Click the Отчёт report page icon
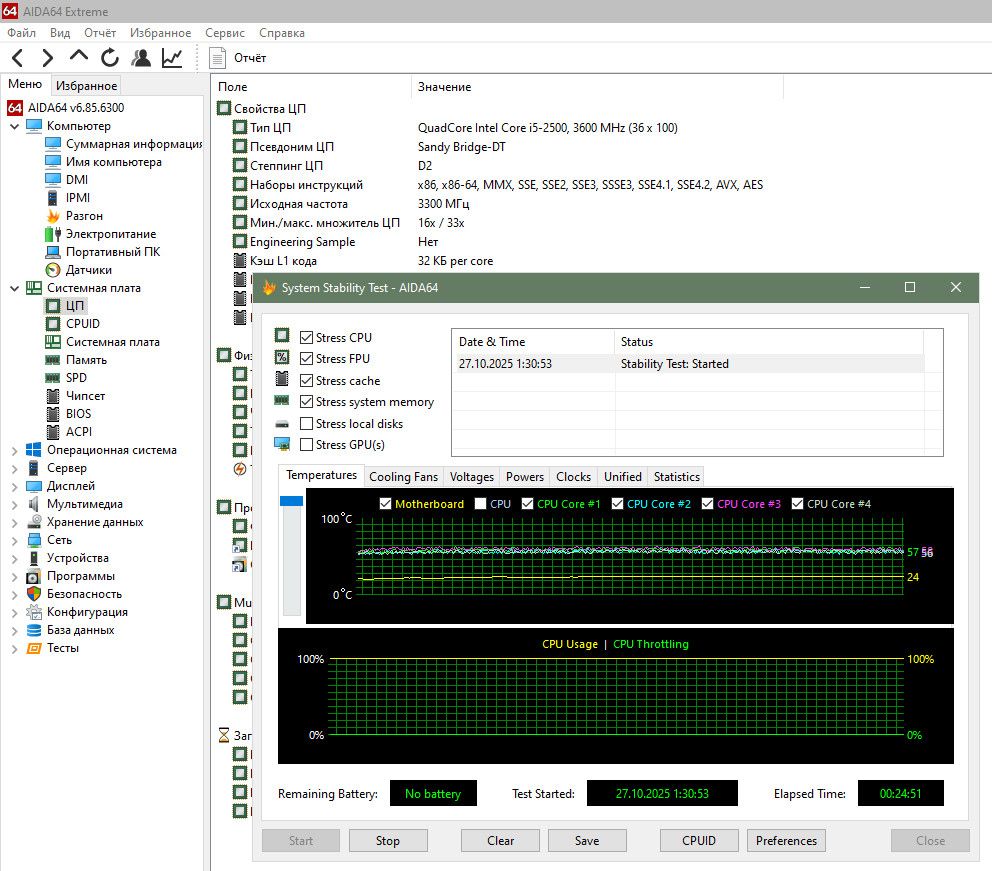This screenshot has width=992, height=871. pyautogui.click(x=218, y=58)
